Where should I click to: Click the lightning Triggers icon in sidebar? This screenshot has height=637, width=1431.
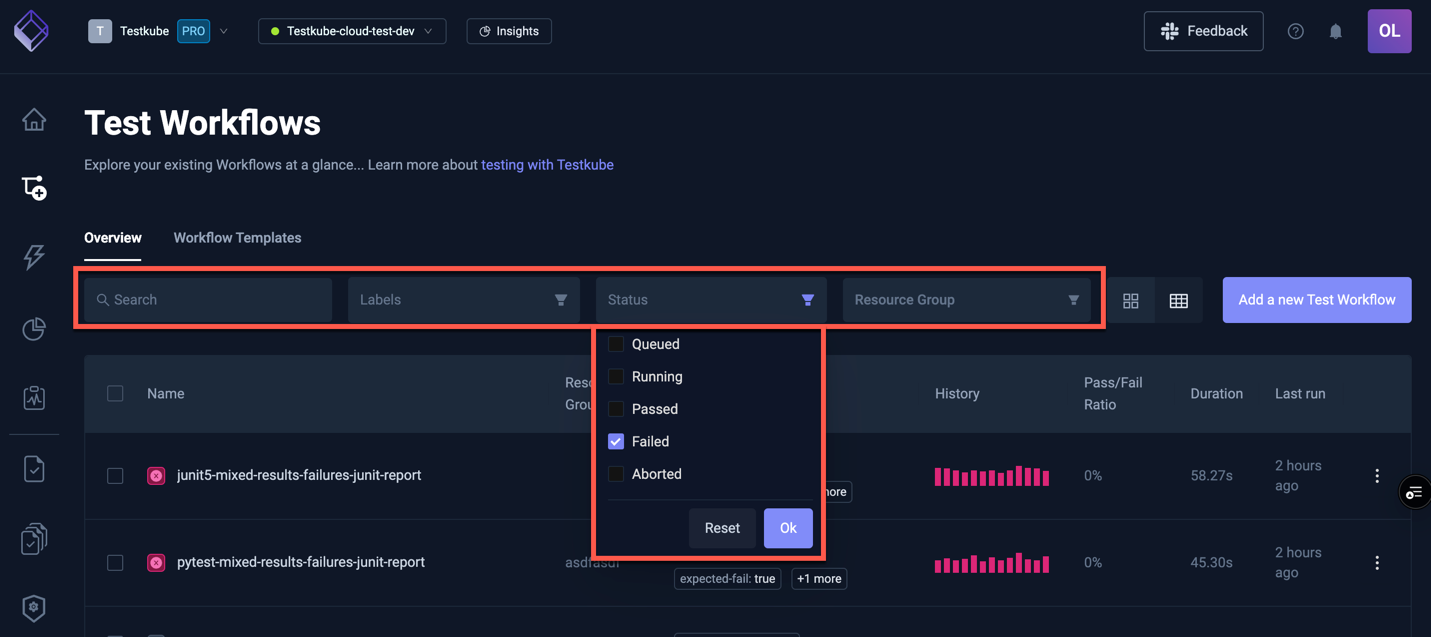[x=33, y=257]
